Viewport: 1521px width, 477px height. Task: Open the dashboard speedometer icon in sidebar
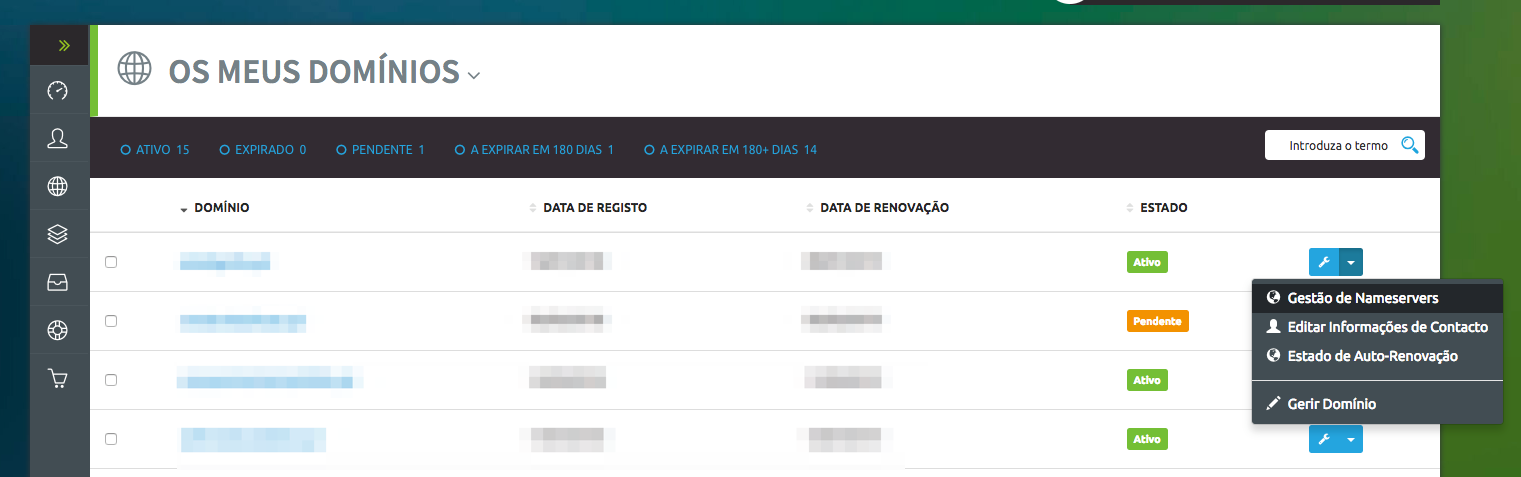pos(58,92)
